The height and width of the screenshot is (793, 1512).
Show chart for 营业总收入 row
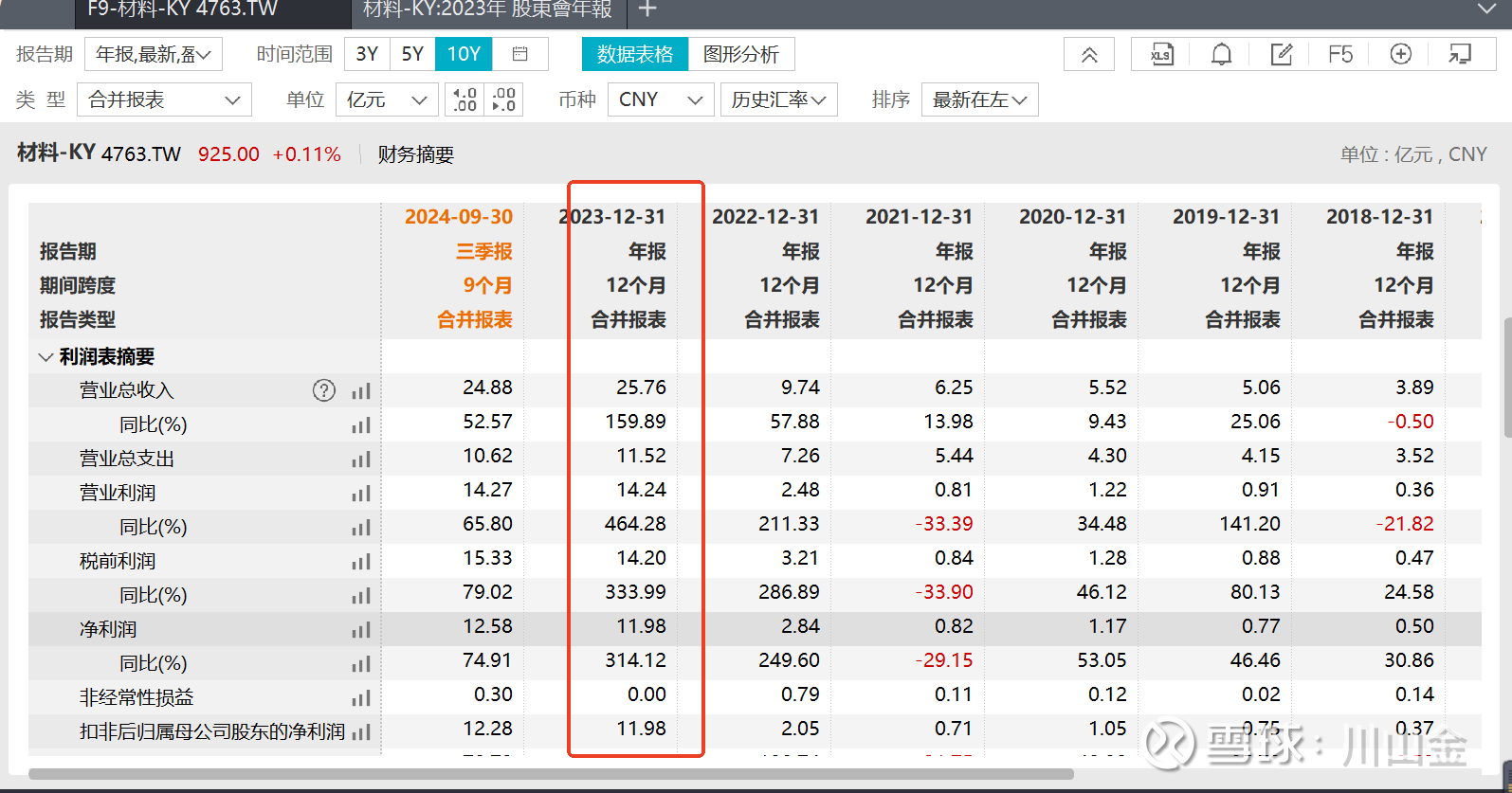point(361,391)
